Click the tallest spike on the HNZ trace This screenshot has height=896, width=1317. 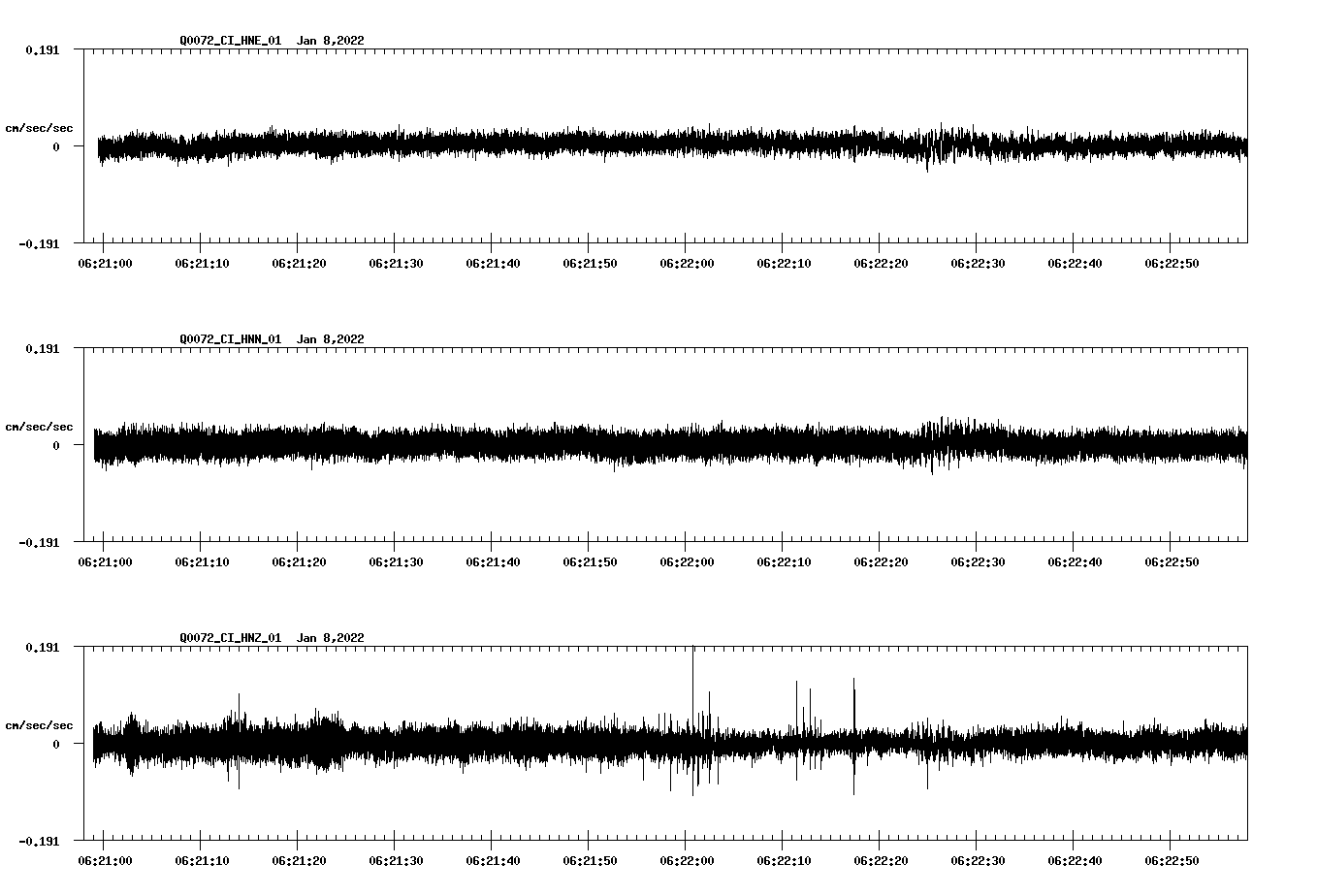tap(692, 720)
